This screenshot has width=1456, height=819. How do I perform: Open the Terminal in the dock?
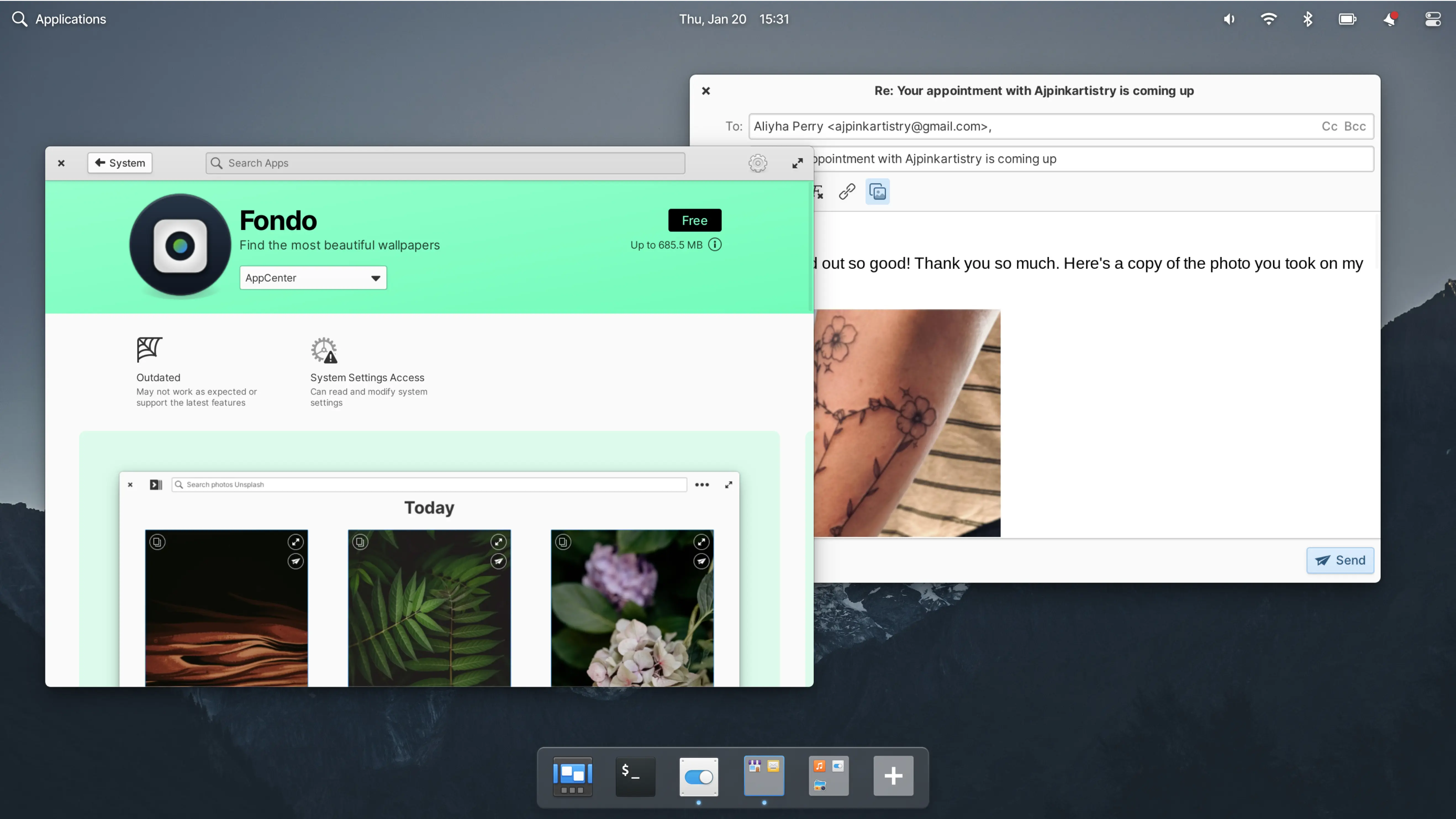click(635, 776)
